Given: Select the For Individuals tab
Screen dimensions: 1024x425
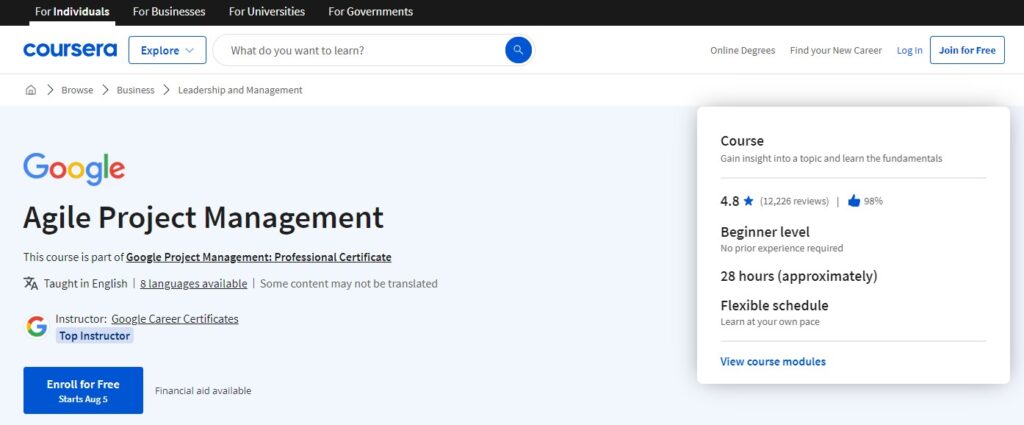Looking at the screenshot, I should pos(72,12).
